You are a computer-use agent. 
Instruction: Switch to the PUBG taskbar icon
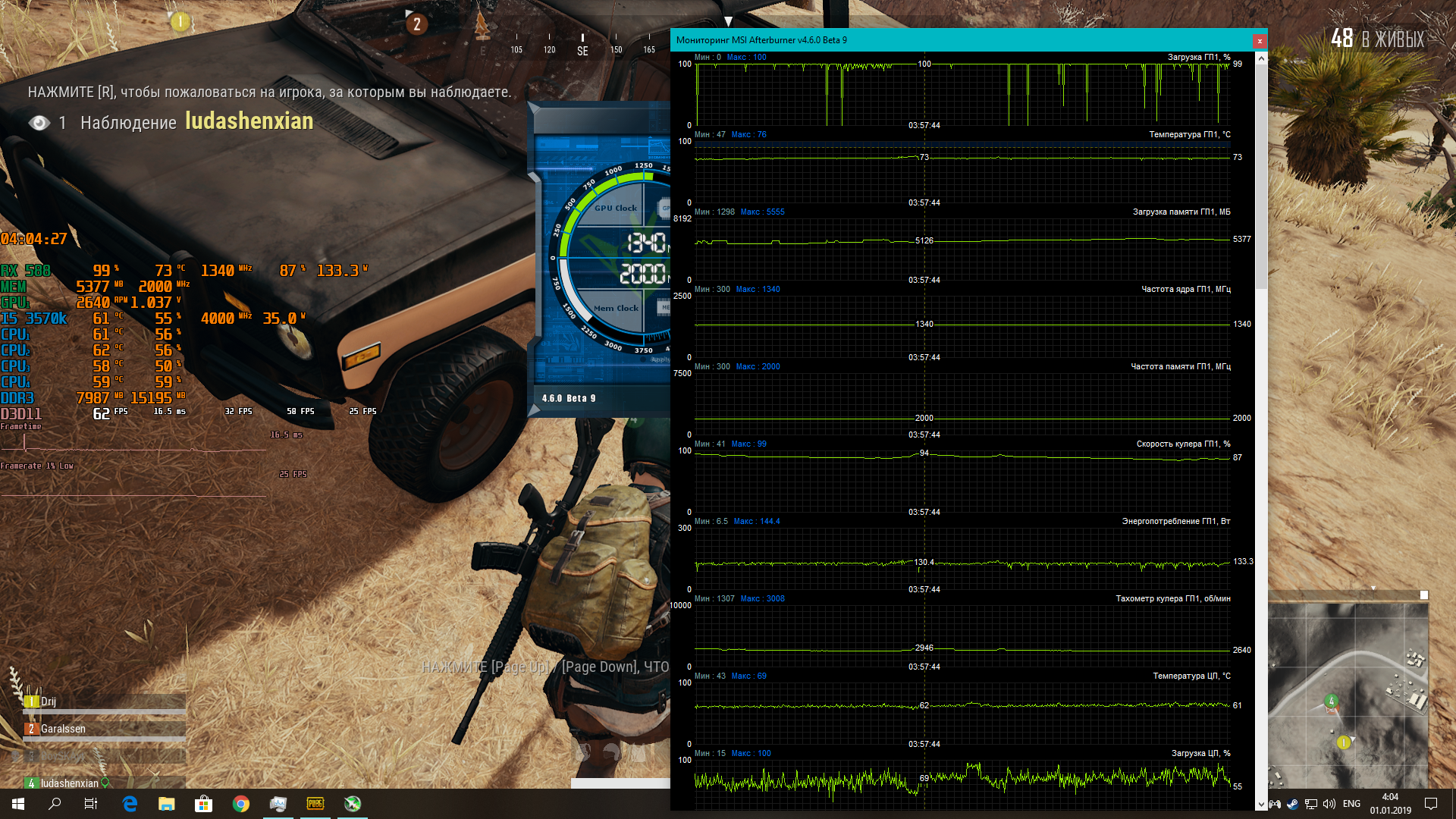[x=315, y=804]
